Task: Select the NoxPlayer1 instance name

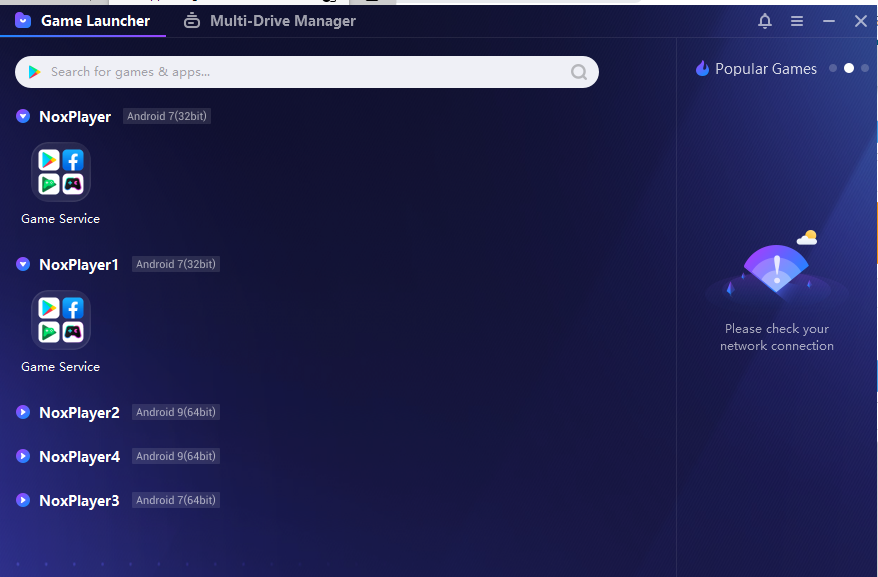Action: 79,264
